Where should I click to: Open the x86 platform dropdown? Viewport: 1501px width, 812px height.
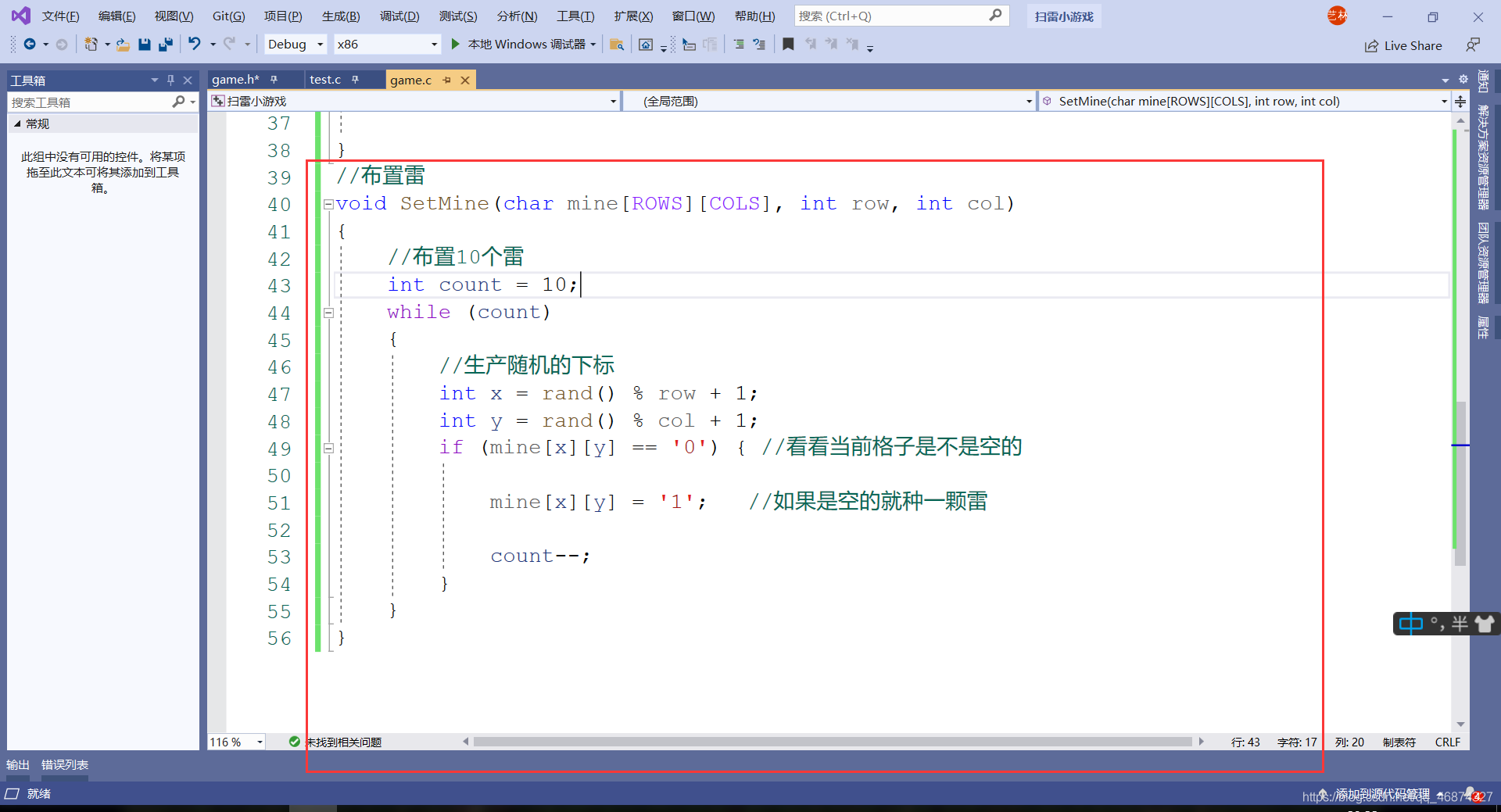coord(387,45)
